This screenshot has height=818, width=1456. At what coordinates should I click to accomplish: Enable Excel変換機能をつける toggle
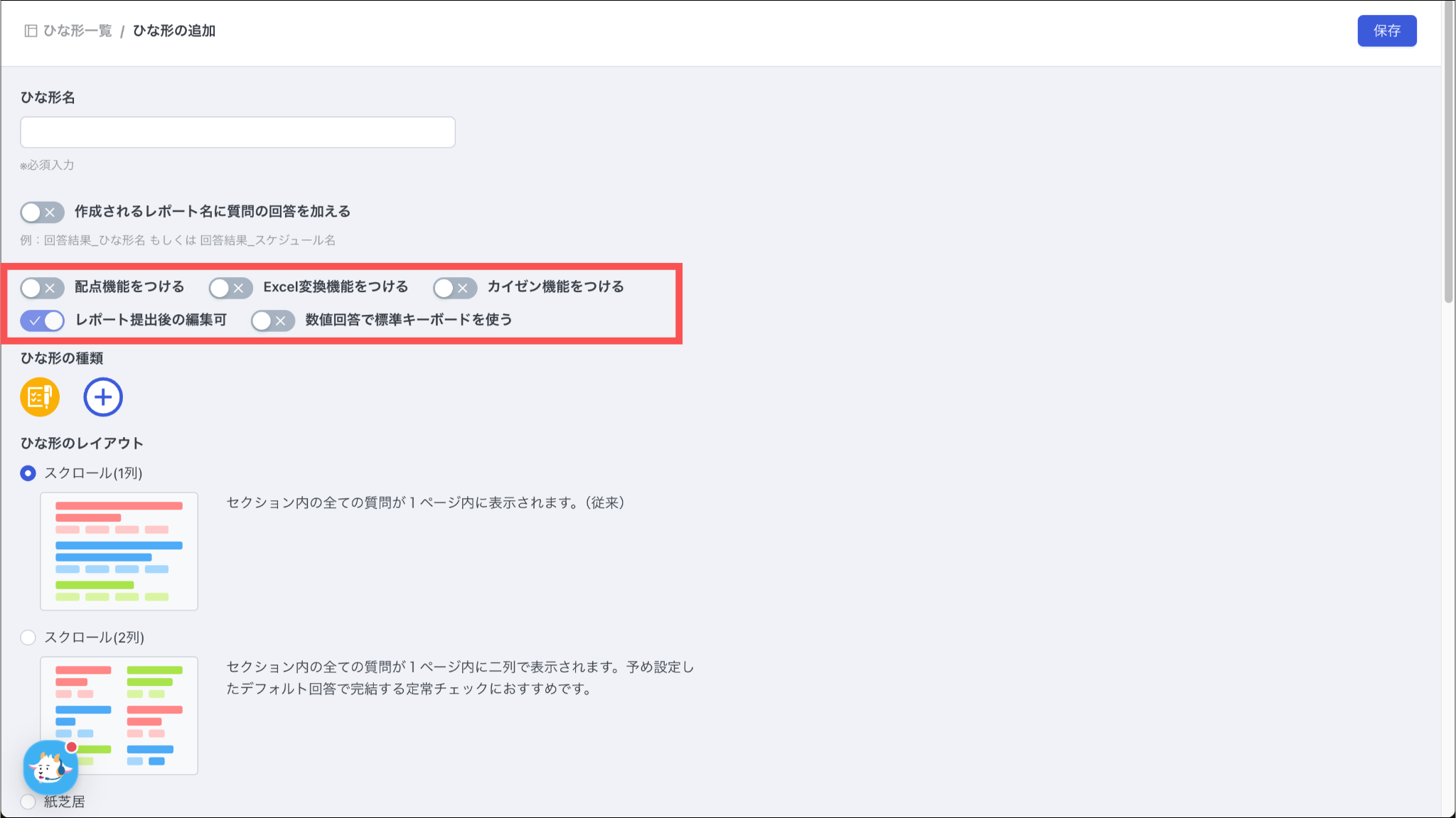tap(230, 288)
